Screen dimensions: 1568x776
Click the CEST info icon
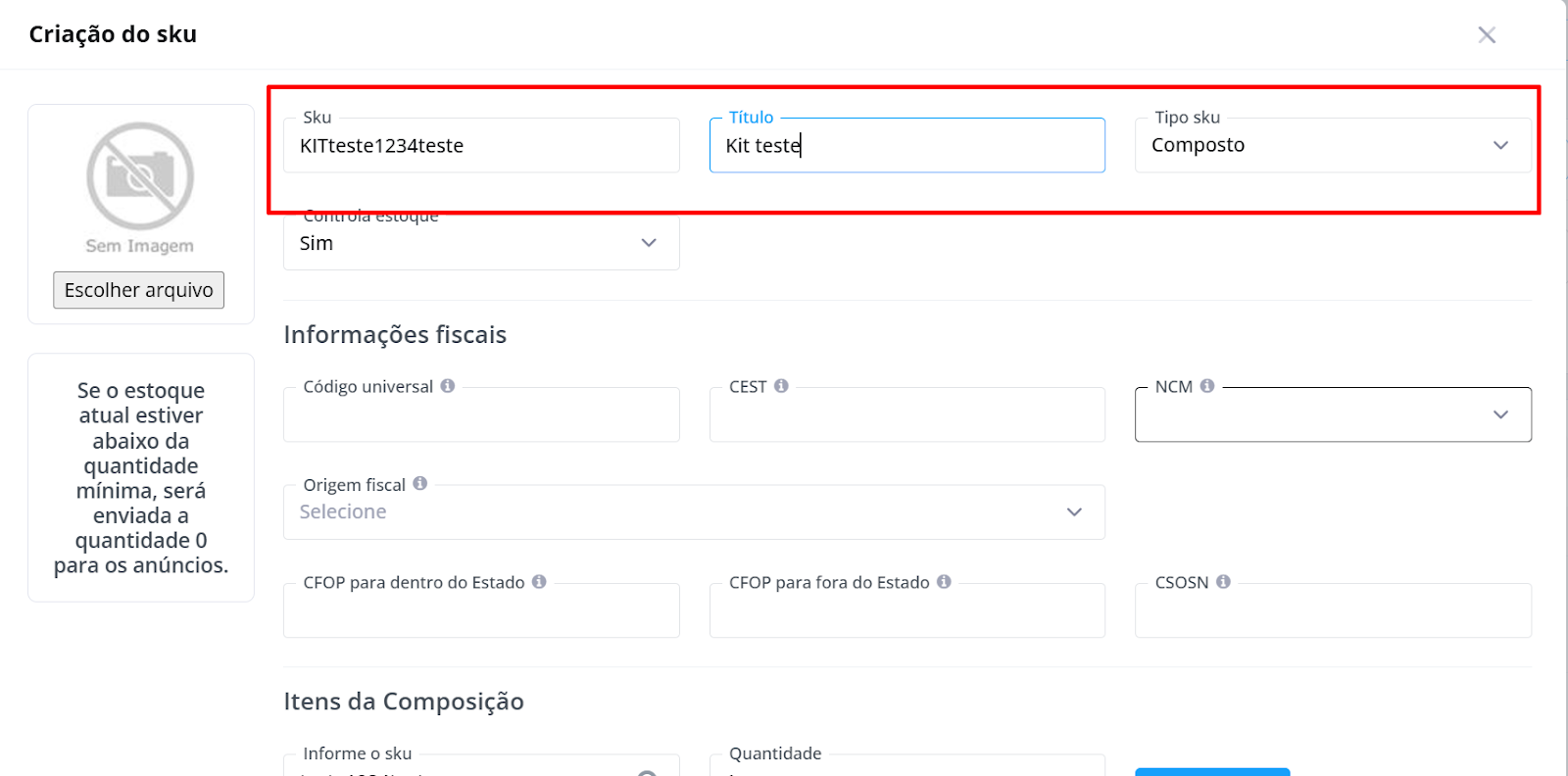(781, 386)
